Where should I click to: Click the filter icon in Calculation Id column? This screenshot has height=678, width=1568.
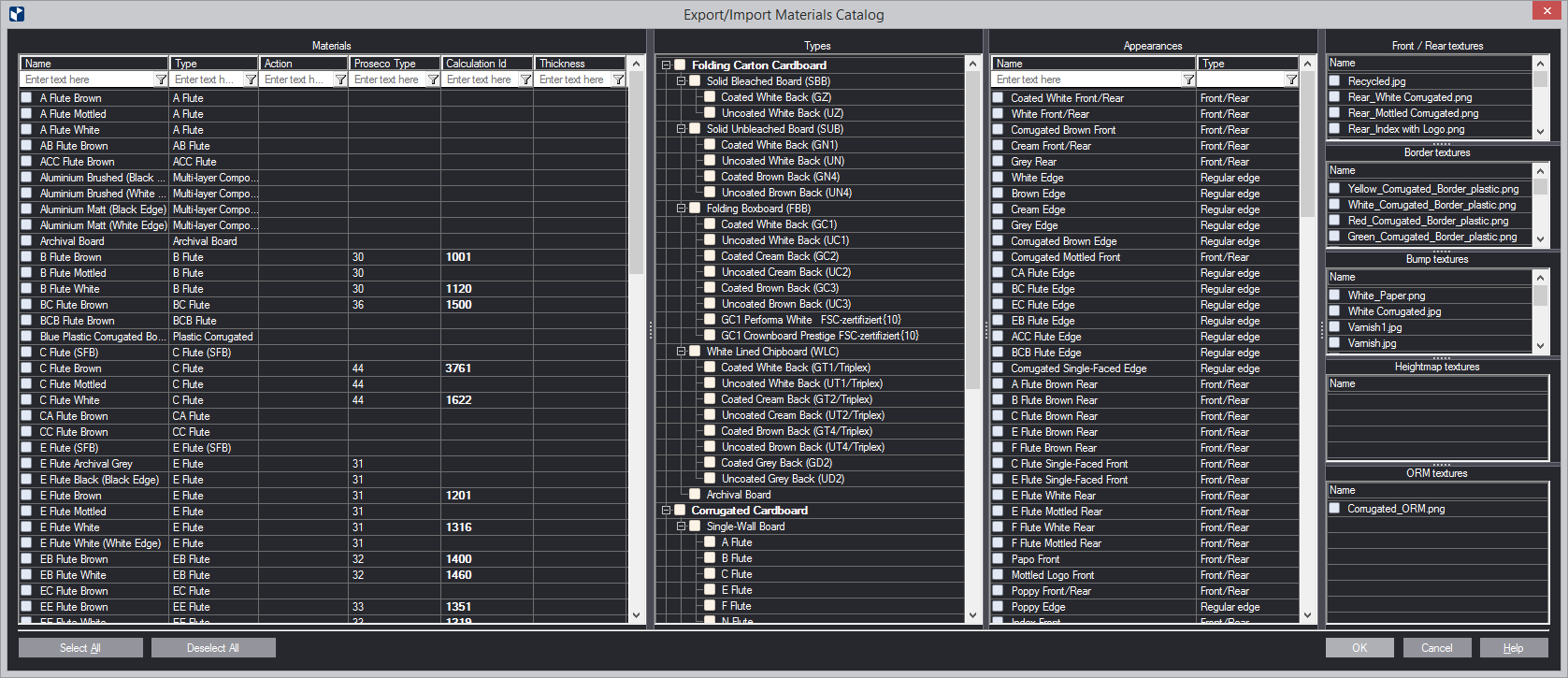click(525, 79)
